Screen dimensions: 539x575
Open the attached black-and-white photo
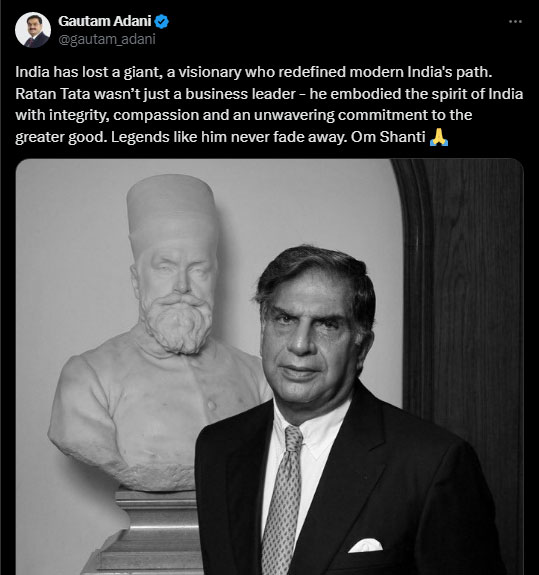click(x=270, y=367)
